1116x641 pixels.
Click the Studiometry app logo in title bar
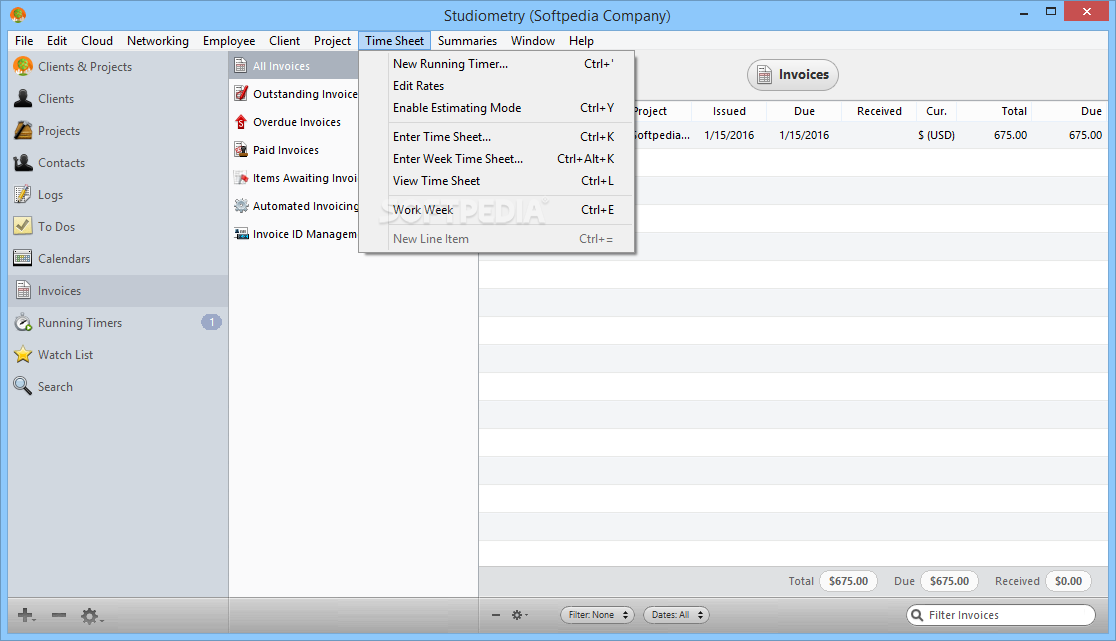(x=18, y=14)
